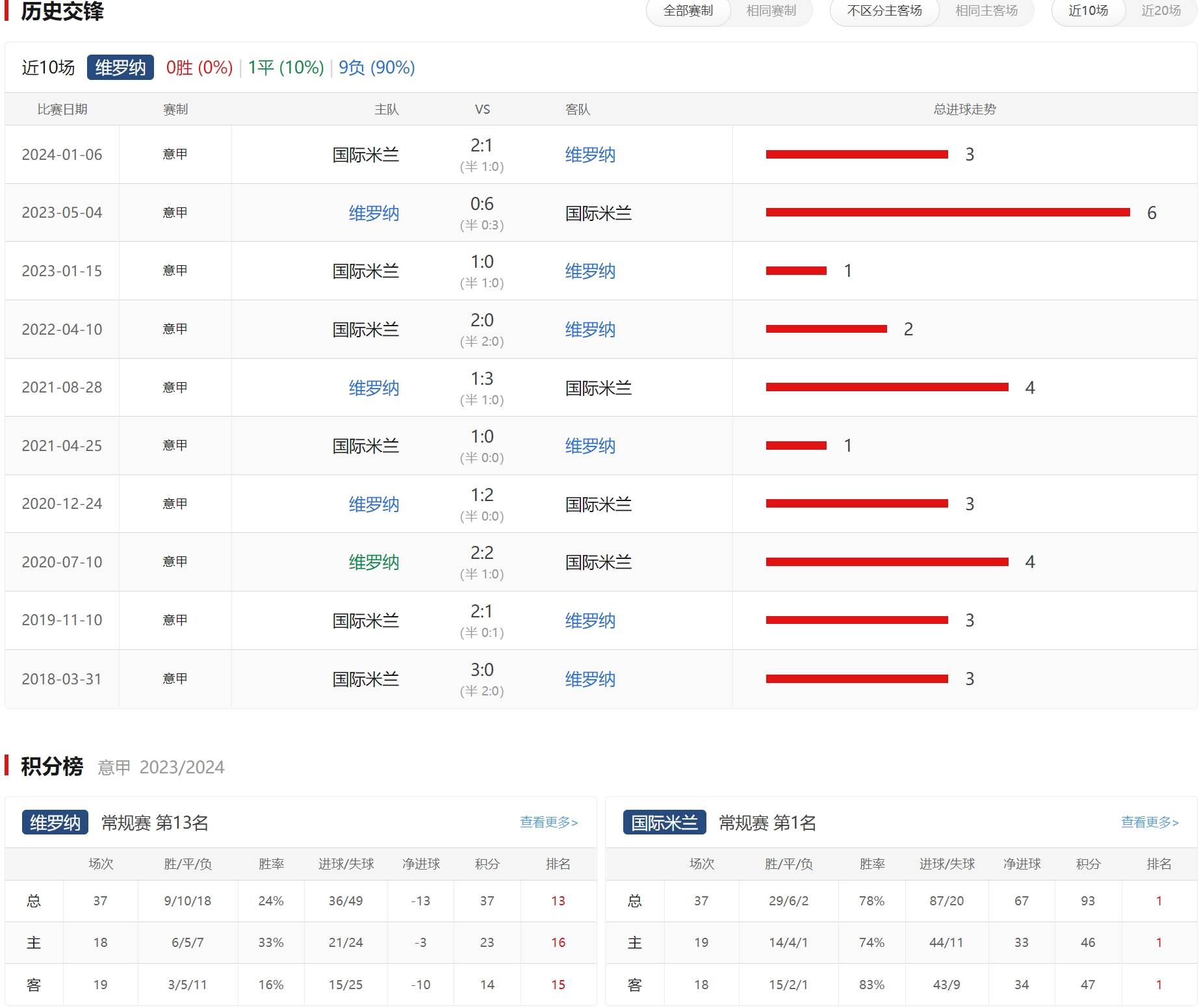
Task: Click the 9负 (90%) statistic
Action: (377, 68)
